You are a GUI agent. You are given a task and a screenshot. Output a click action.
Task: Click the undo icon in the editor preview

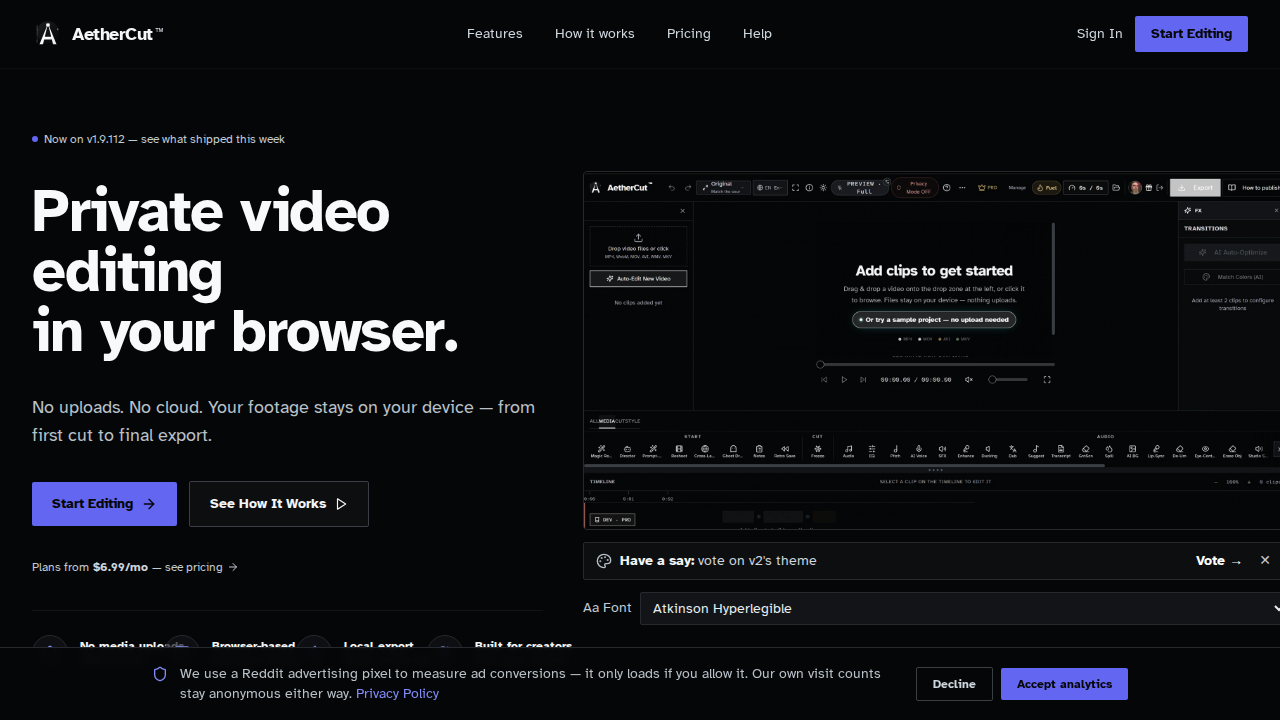tap(672, 188)
